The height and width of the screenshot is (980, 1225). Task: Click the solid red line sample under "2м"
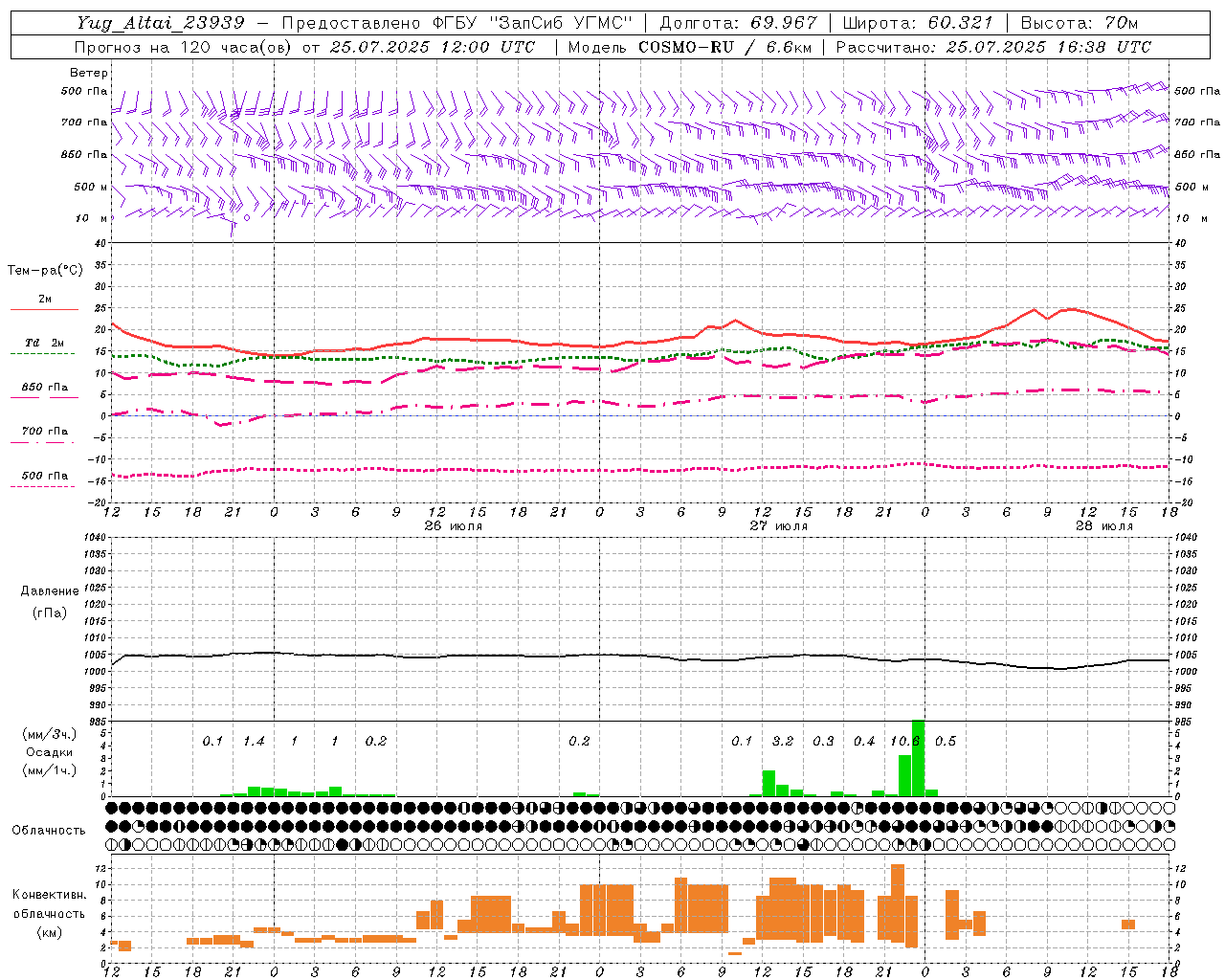point(44,310)
